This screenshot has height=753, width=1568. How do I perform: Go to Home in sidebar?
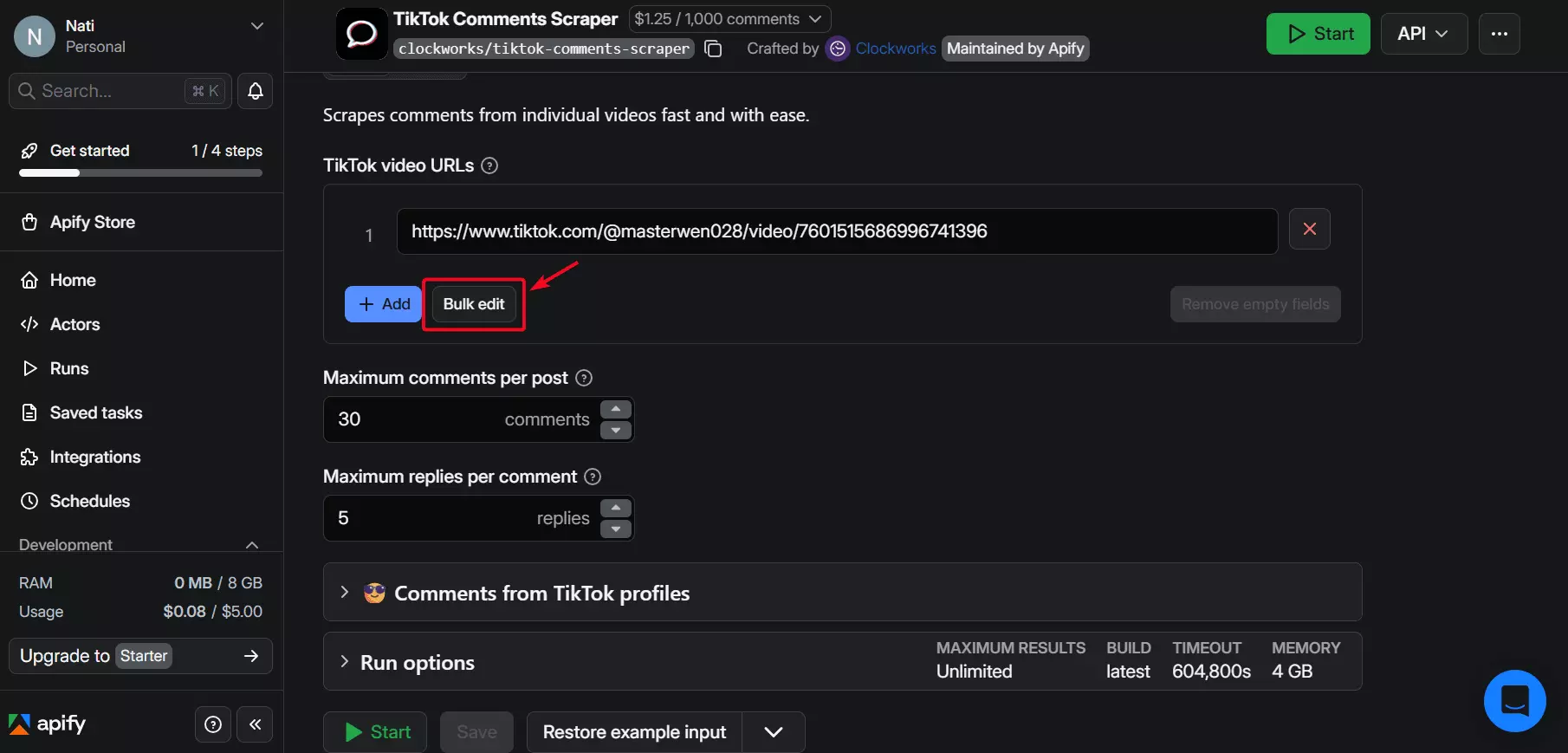pos(140,280)
